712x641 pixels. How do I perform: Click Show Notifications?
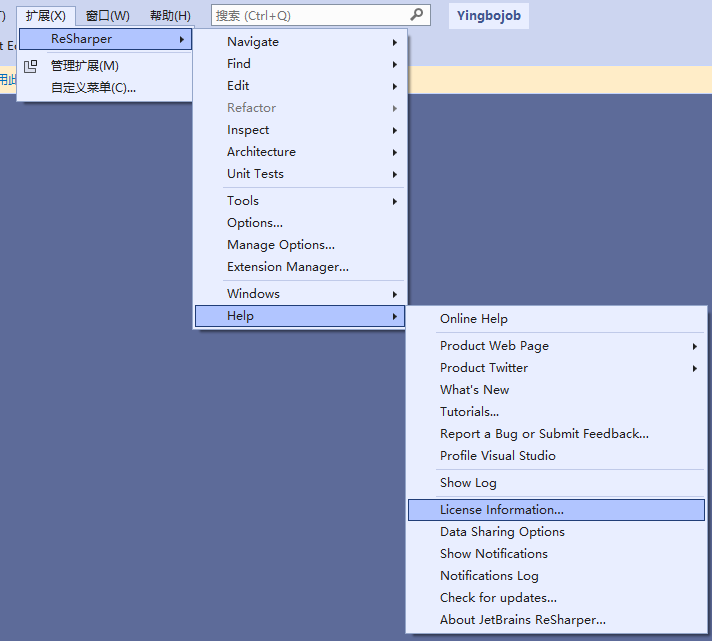coord(556,554)
